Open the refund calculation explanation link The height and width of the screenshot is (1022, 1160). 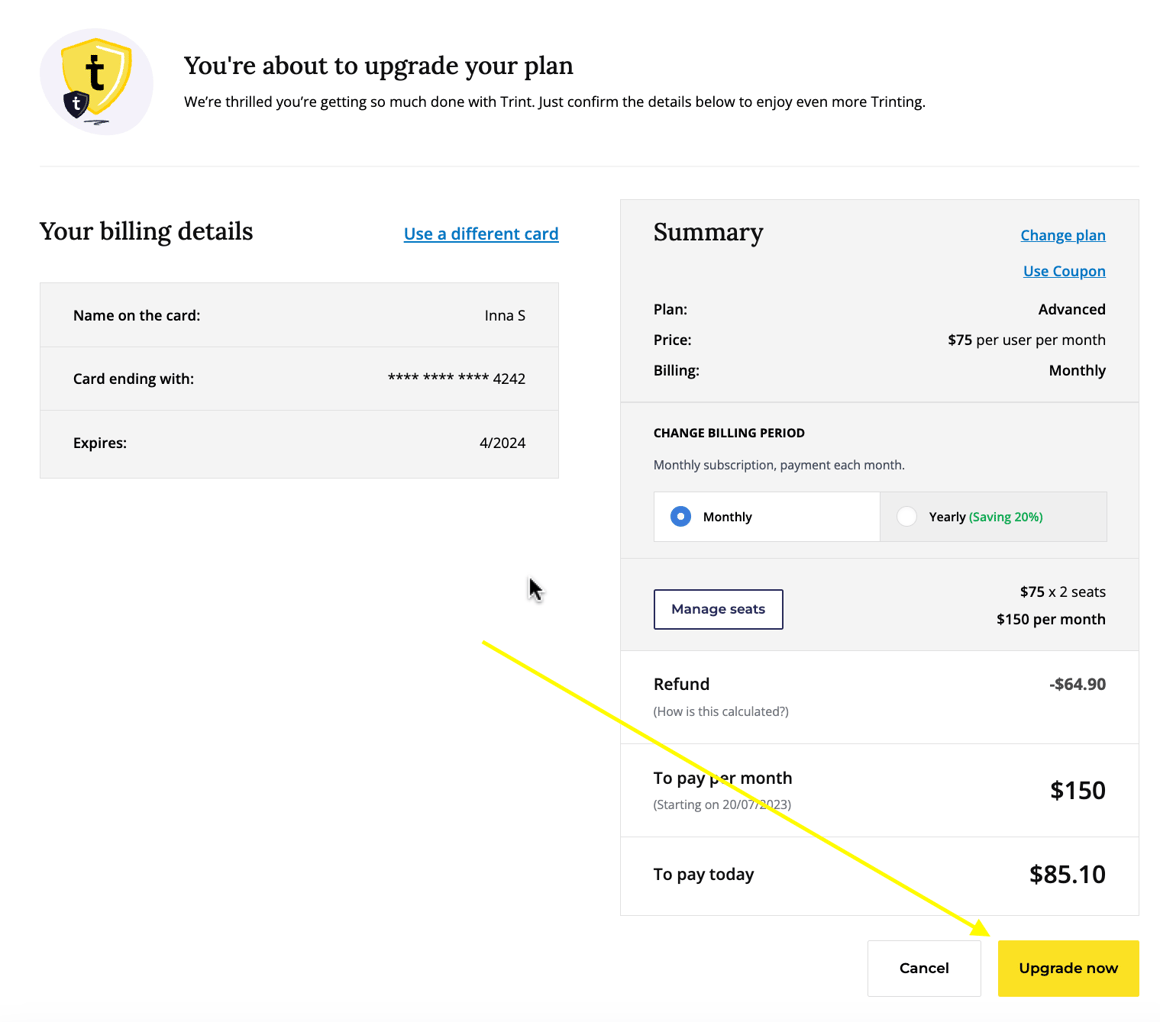click(x=721, y=711)
